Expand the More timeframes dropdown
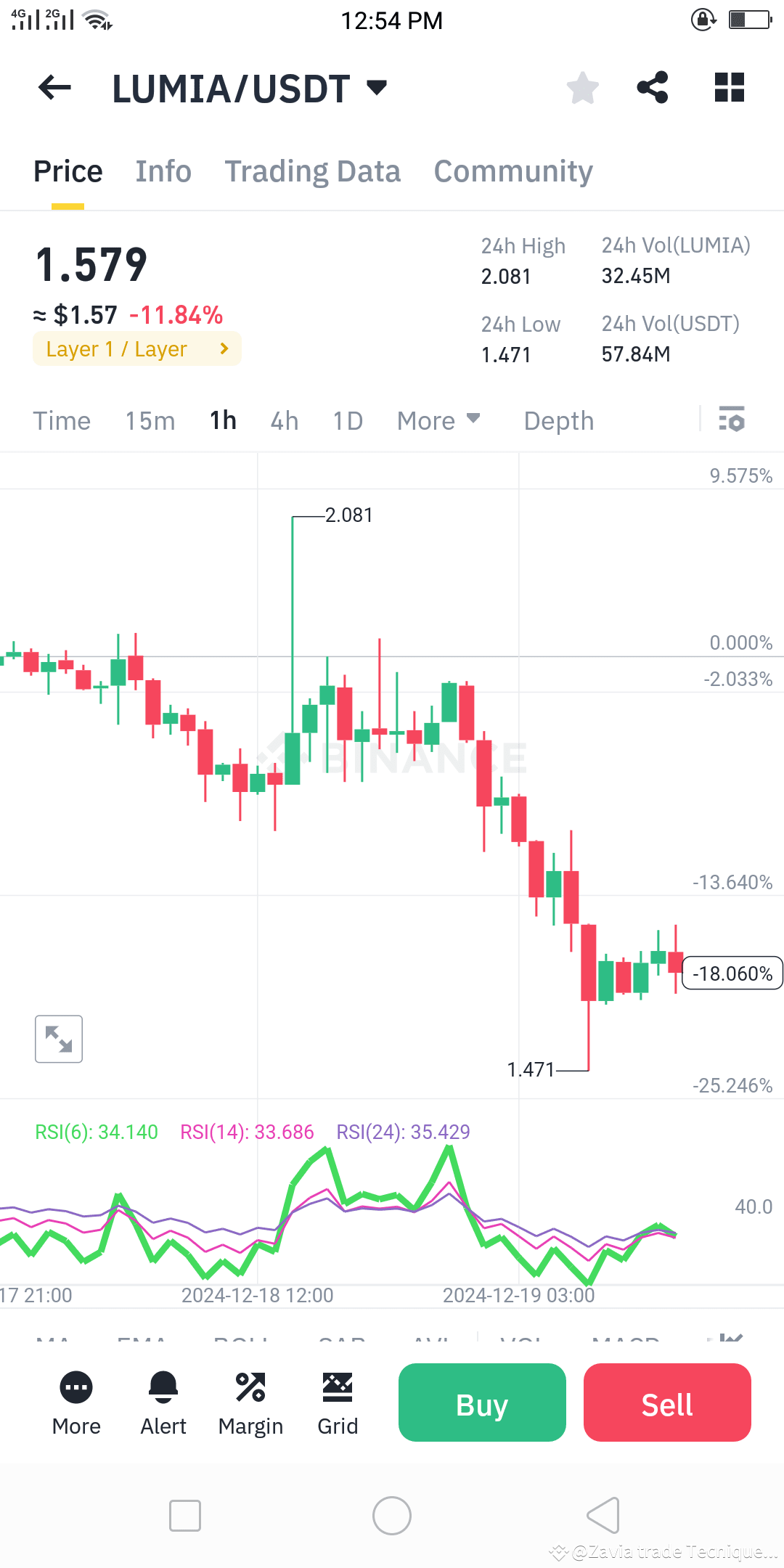Image resolution: width=784 pixels, height=1568 pixels. [x=438, y=420]
